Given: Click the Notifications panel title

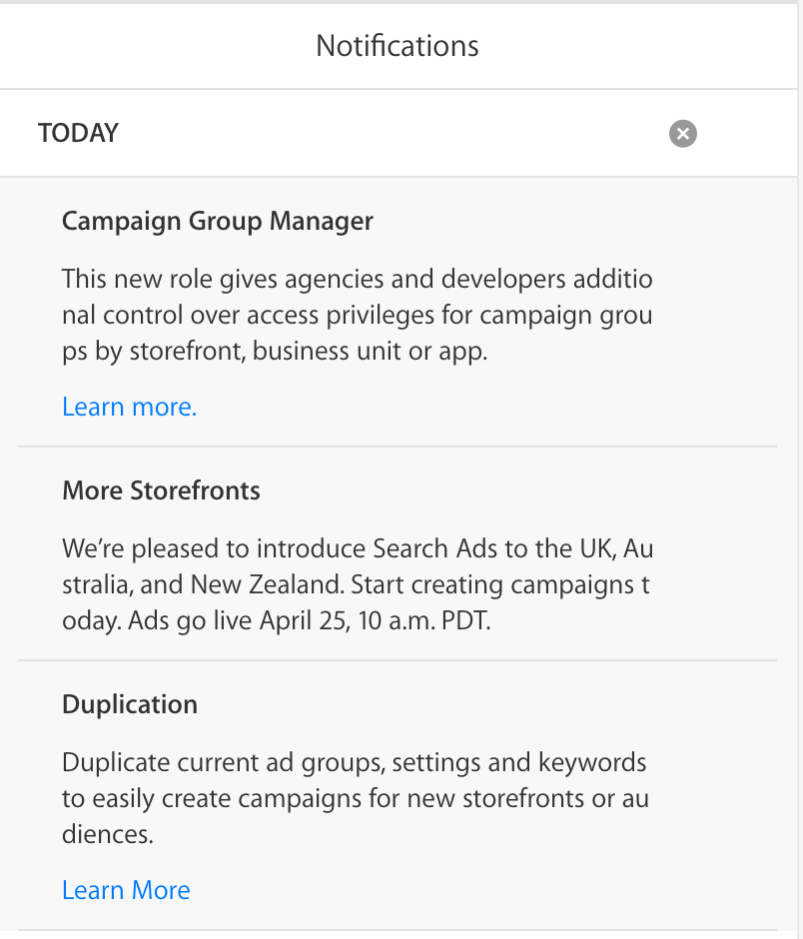Looking at the screenshot, I should click(397, 46).
